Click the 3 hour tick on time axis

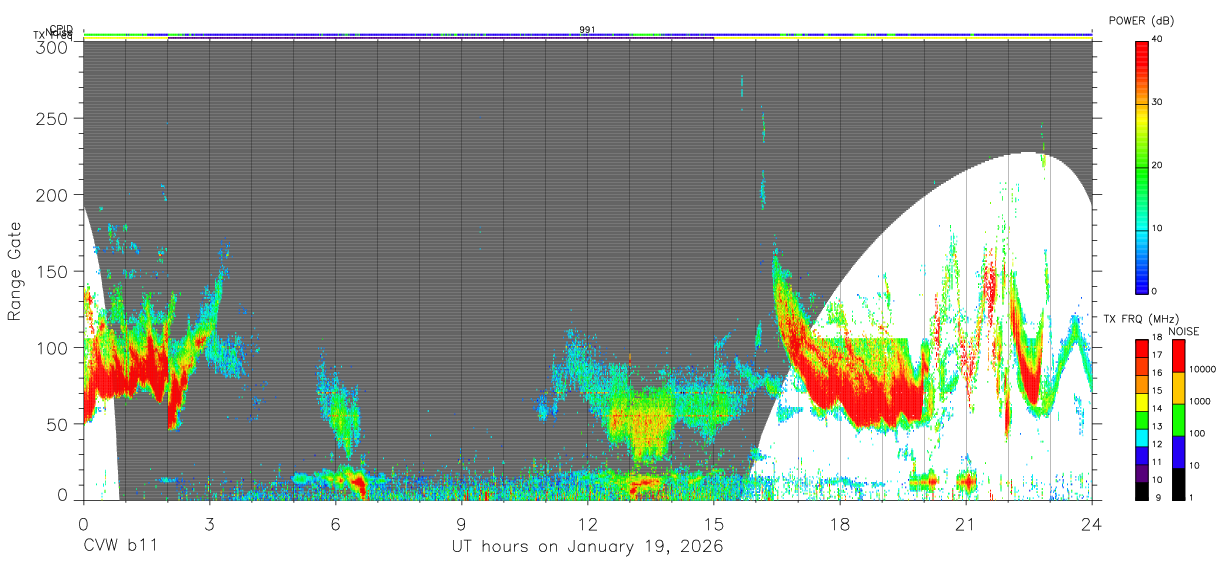click(209, 523)
